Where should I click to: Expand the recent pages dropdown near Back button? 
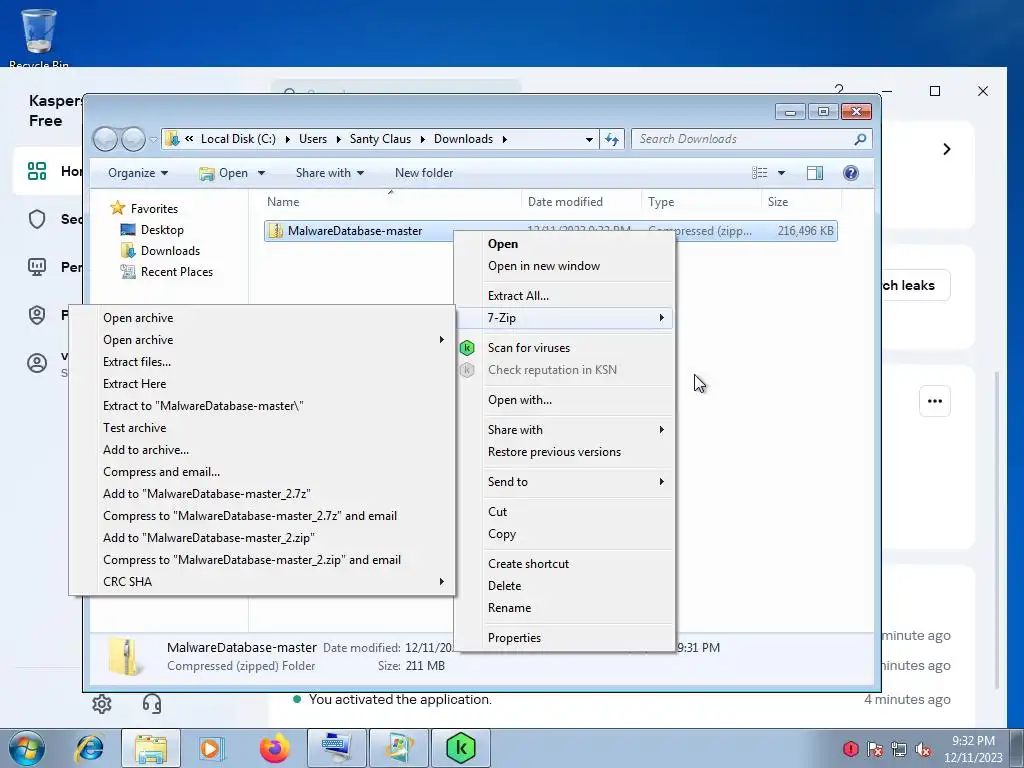pos(153,139)
